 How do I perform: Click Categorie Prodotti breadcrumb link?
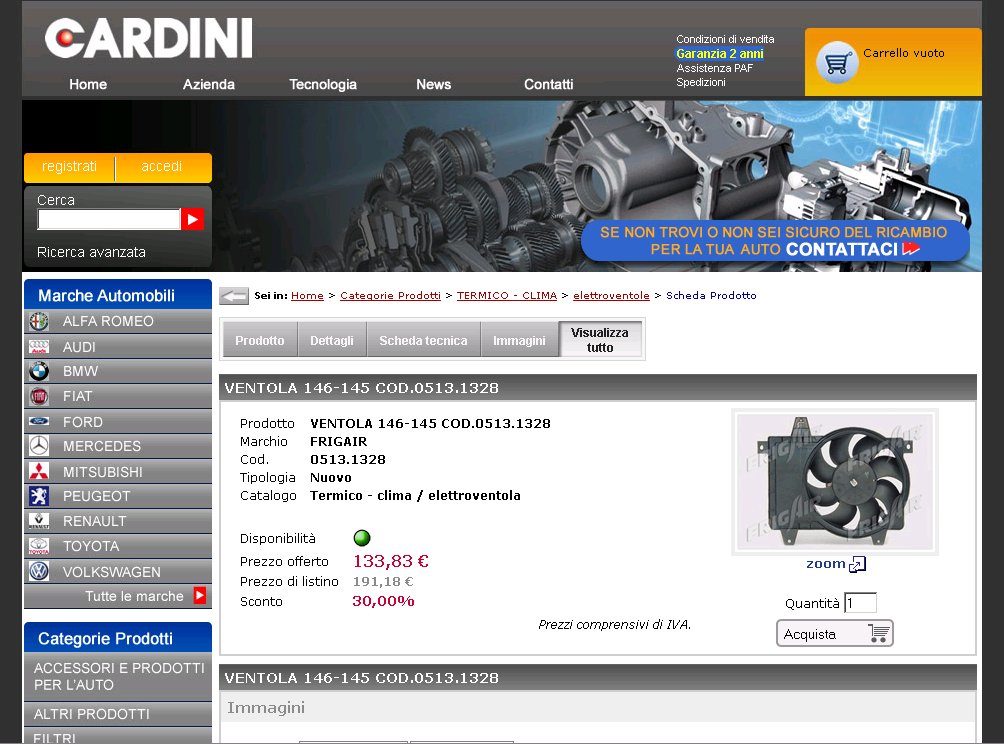click(x=391, y=295)
